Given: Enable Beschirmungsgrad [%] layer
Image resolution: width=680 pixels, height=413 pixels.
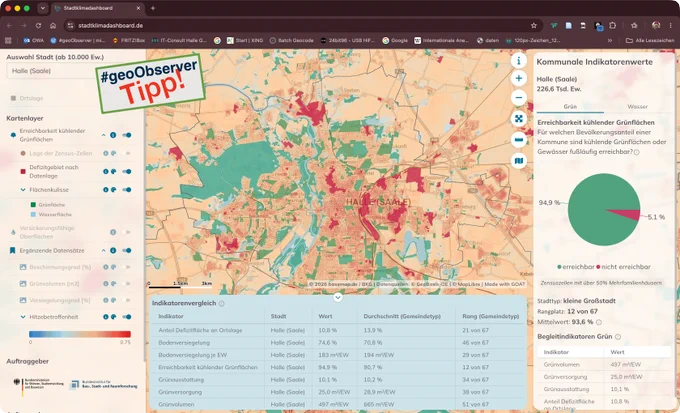Looking at the screenshot, I should 127,267.
